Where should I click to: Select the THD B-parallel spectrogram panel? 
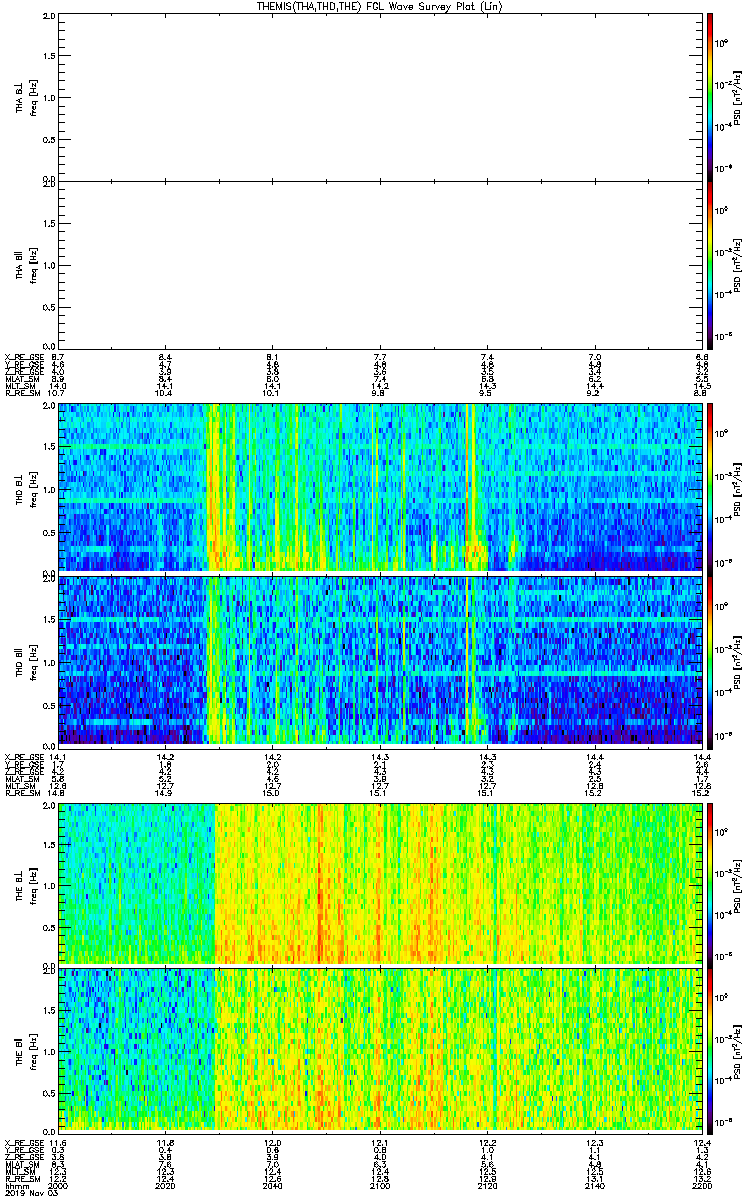[379, 660]
